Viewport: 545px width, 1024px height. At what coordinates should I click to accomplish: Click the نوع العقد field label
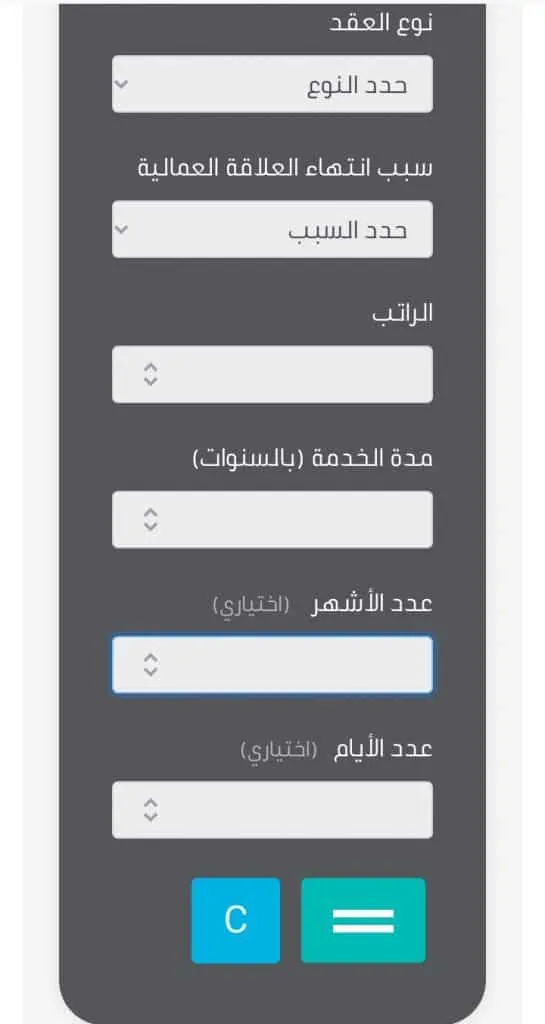(x=378, y=22)
